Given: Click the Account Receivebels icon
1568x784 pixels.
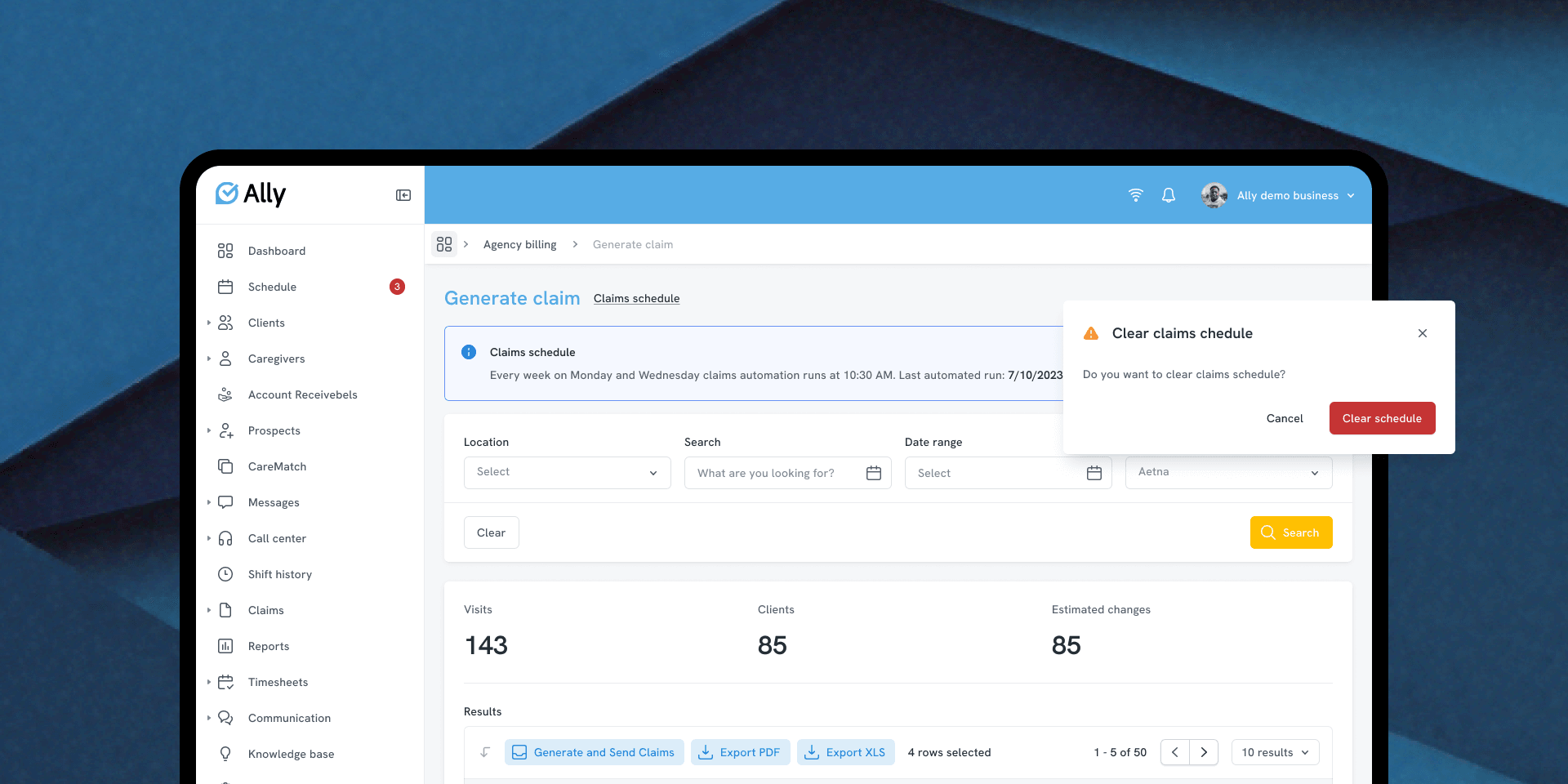Looking at the screenshot, I should (225, 394).
